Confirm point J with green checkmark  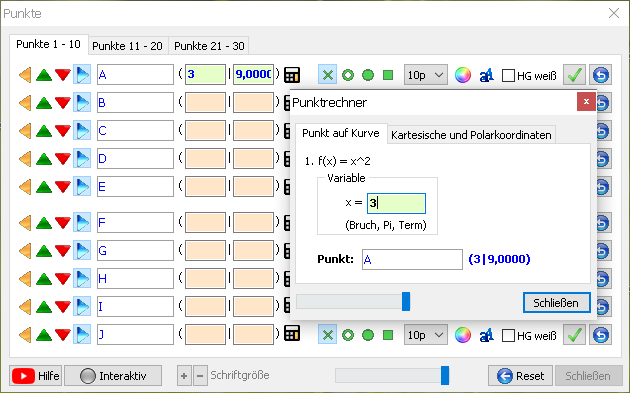(x=575, y=335)
